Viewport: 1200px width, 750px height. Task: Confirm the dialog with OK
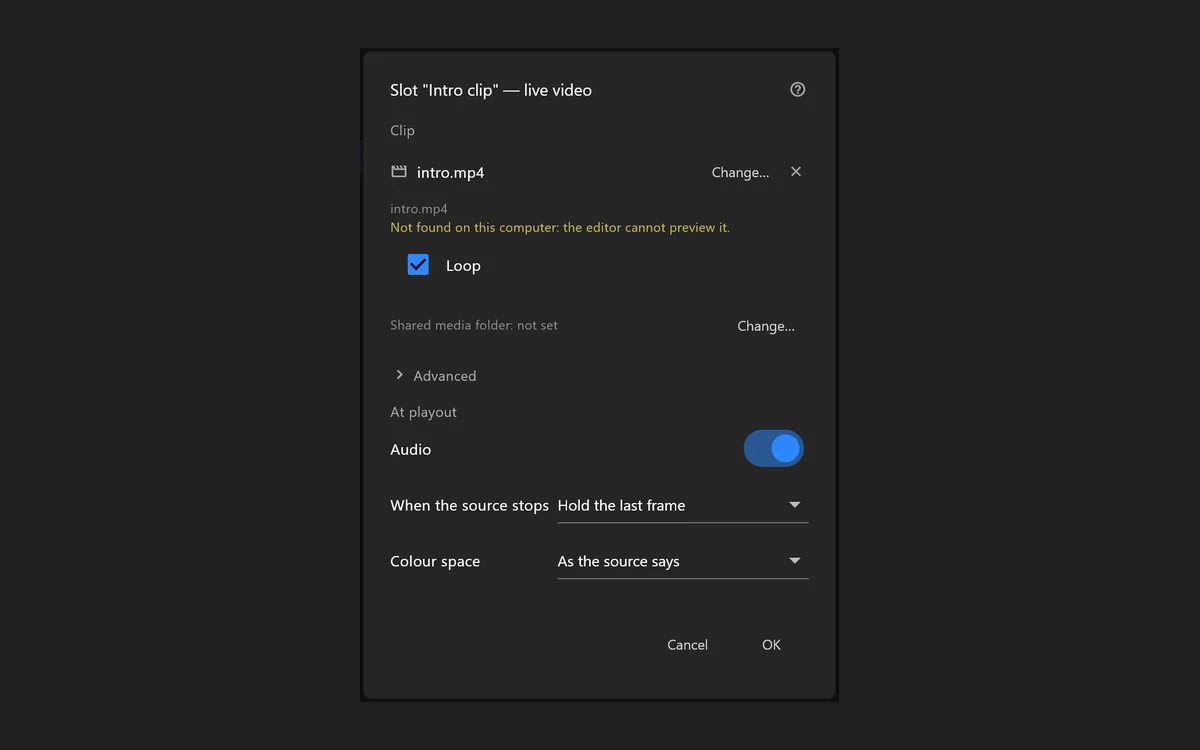(771, 645)
